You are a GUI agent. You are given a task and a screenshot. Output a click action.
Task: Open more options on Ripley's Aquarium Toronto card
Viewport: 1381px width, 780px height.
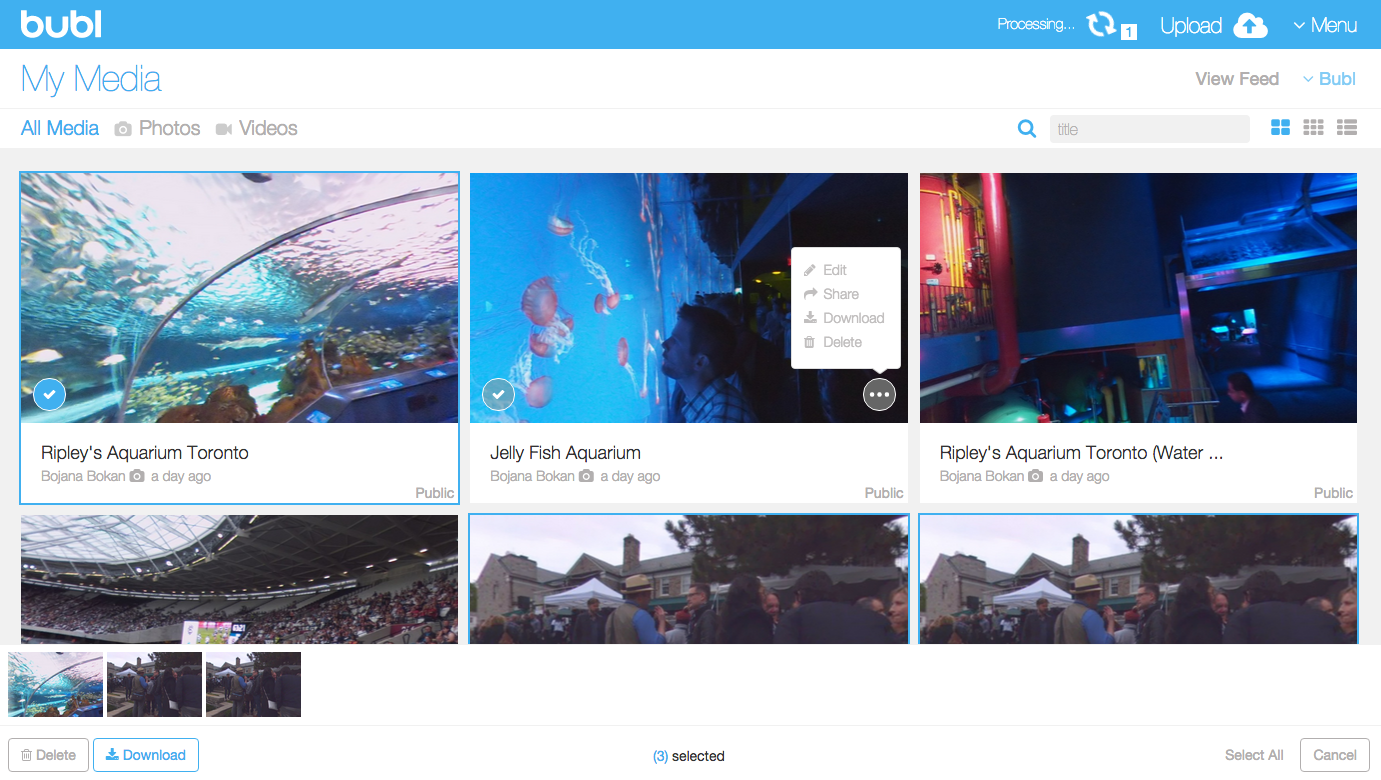pos(430,394)
